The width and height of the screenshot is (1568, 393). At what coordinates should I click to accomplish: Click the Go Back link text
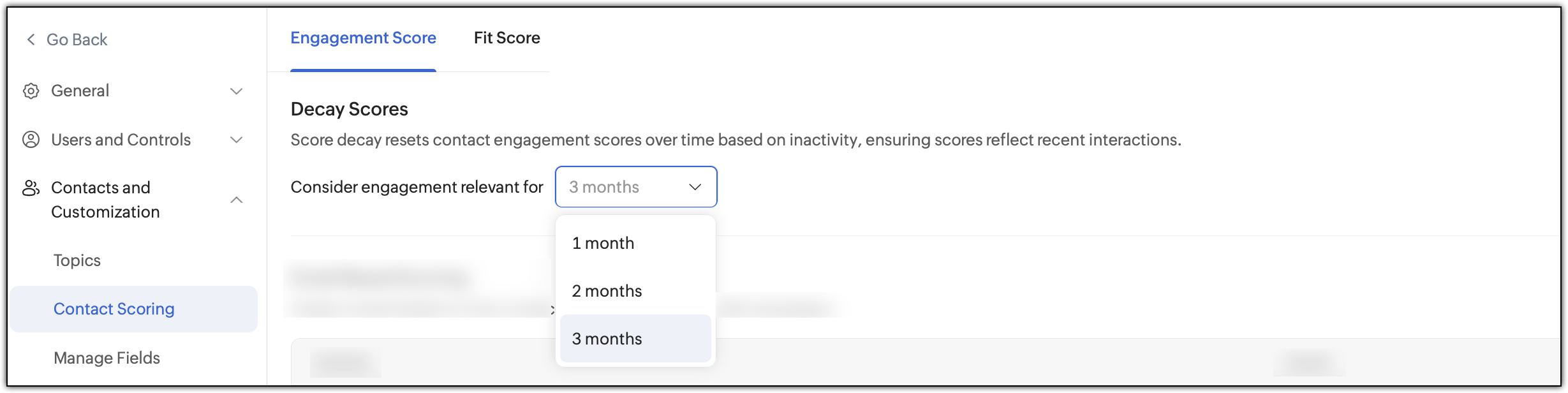77,40
